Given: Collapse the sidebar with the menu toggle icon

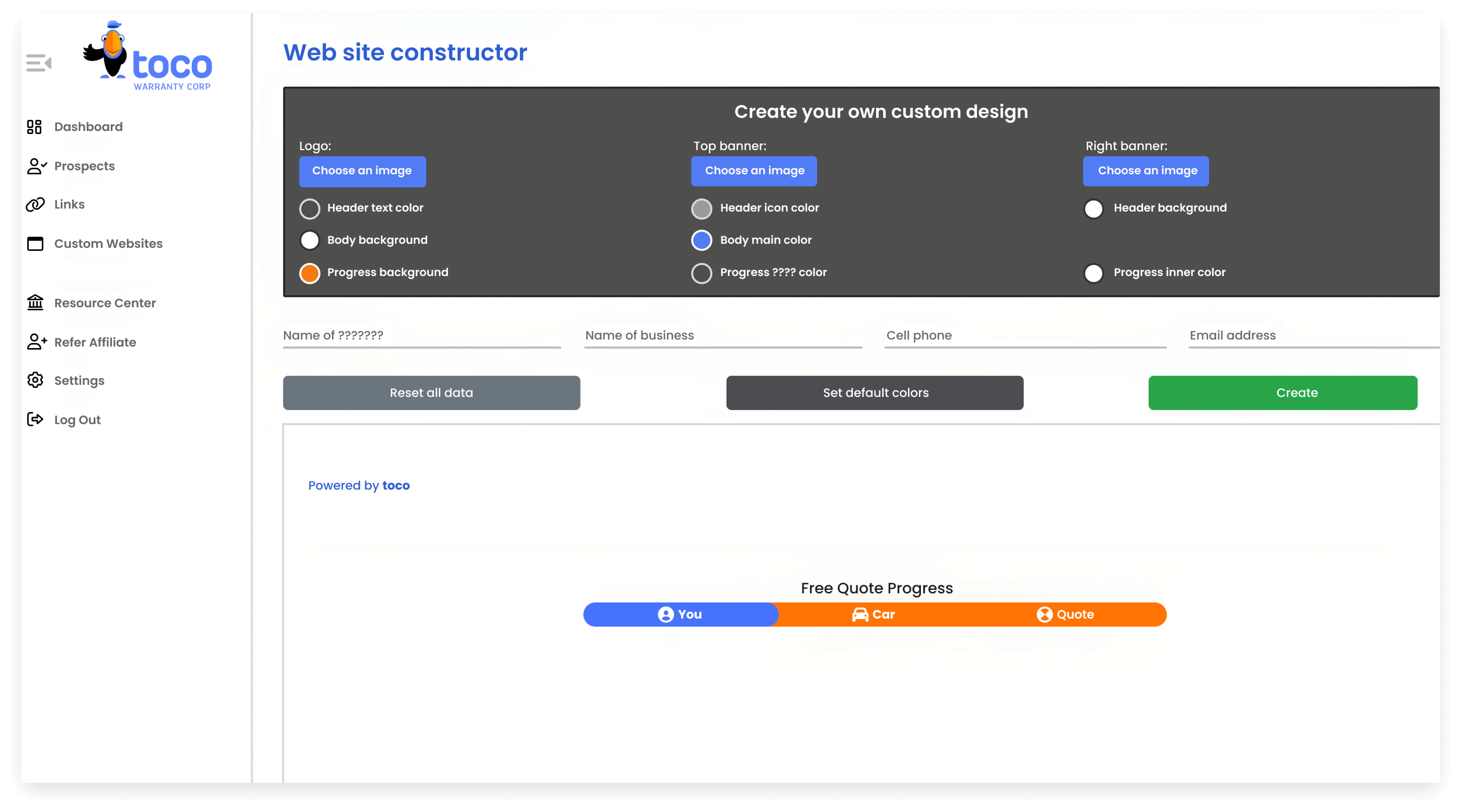Looking at the screenshot, I should 39,63.
